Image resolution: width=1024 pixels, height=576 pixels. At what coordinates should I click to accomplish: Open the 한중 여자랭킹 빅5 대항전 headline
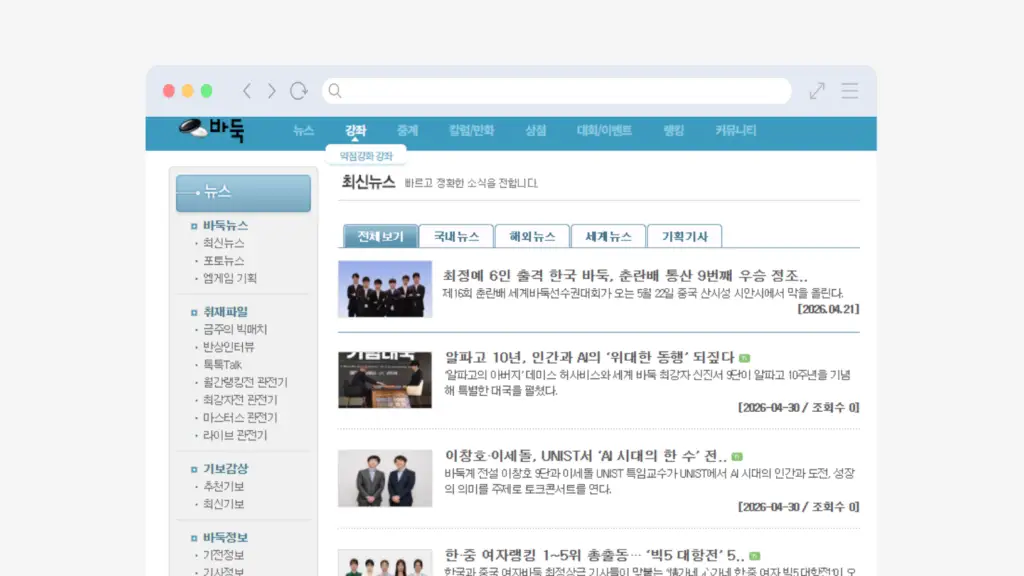(594, 556)
